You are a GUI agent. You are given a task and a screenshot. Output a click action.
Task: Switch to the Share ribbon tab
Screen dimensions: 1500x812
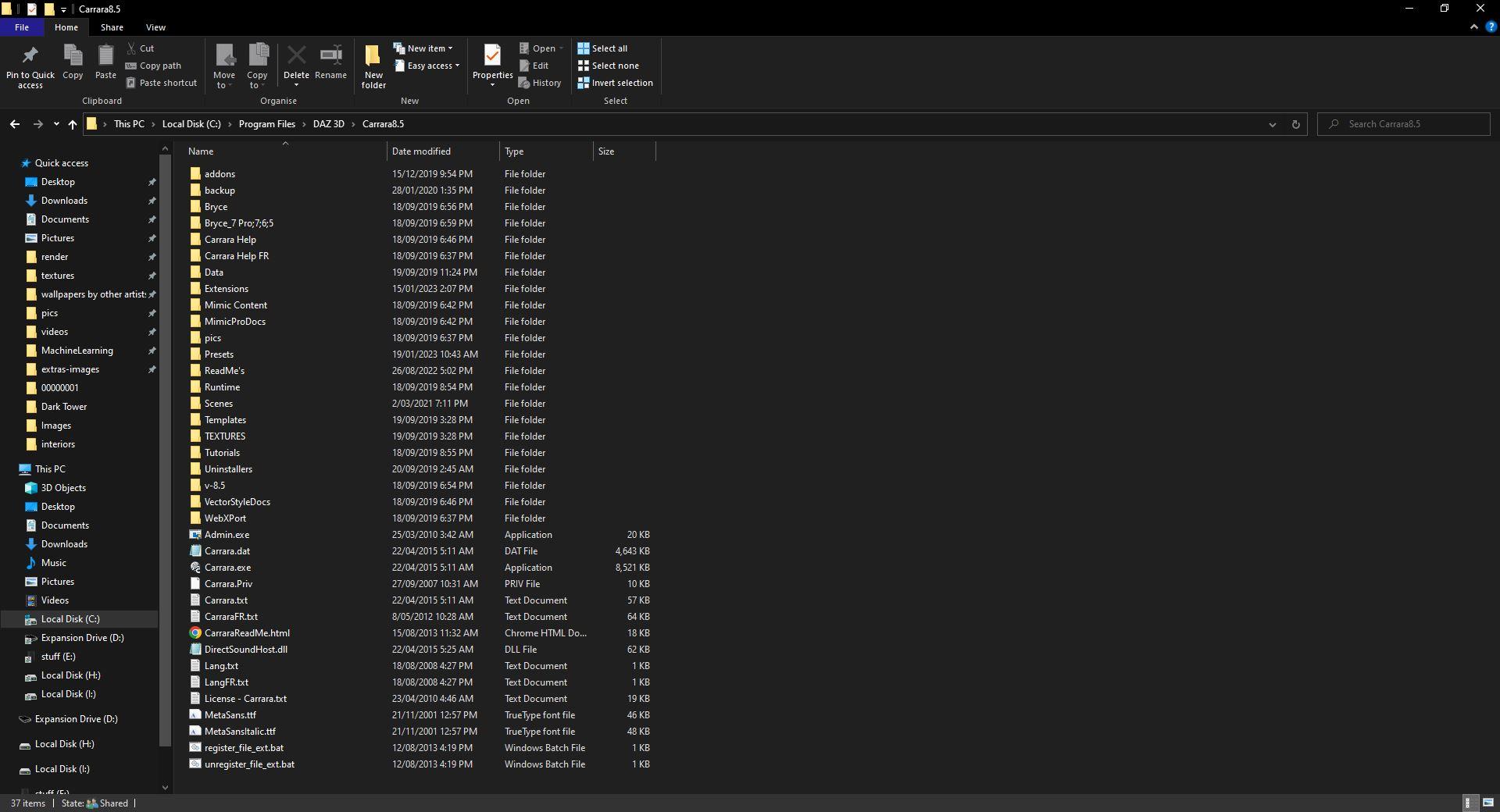point(112,27)
